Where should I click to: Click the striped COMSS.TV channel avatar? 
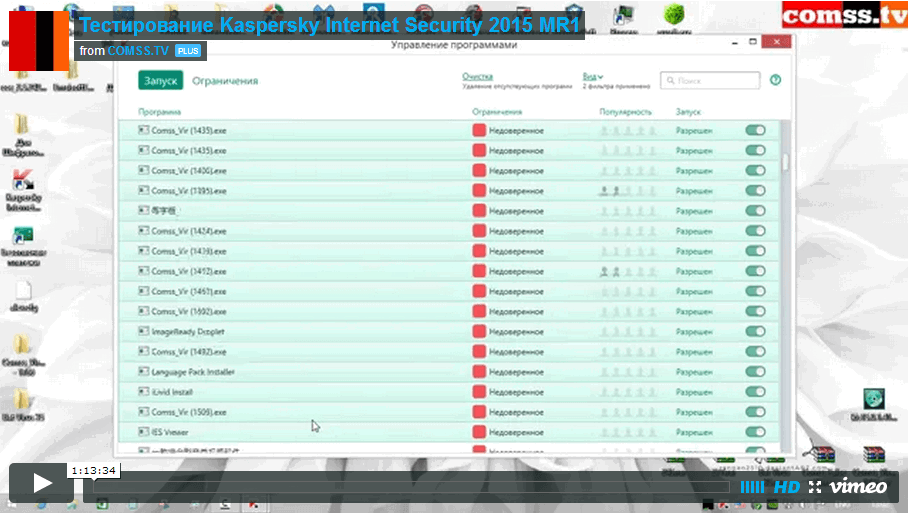[39, 41]
